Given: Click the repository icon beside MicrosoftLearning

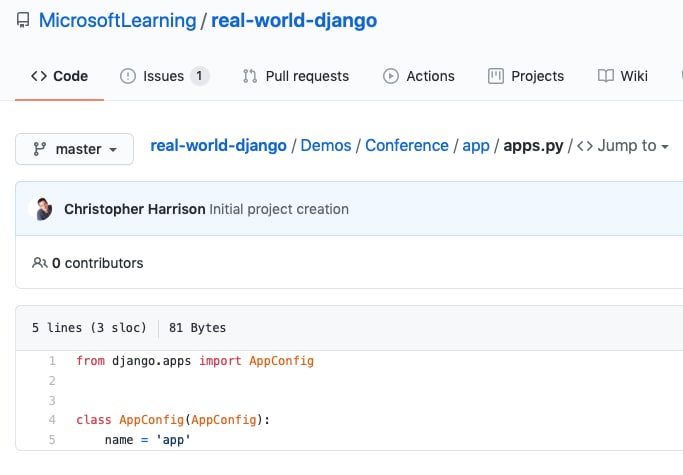Looking at the screenshot, I should 23,20.
